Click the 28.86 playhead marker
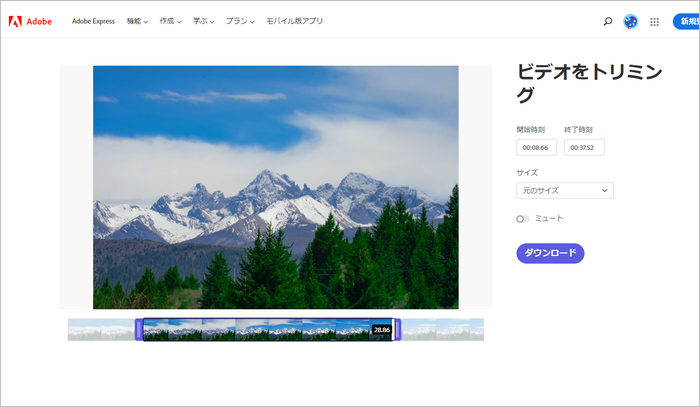 point(381,329)
